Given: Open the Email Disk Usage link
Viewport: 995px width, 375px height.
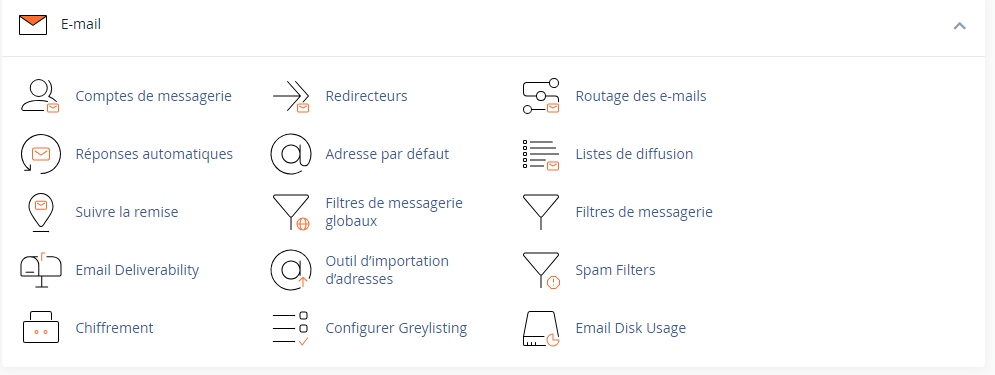Looking at the screenshot, I should tap(631, 328).
